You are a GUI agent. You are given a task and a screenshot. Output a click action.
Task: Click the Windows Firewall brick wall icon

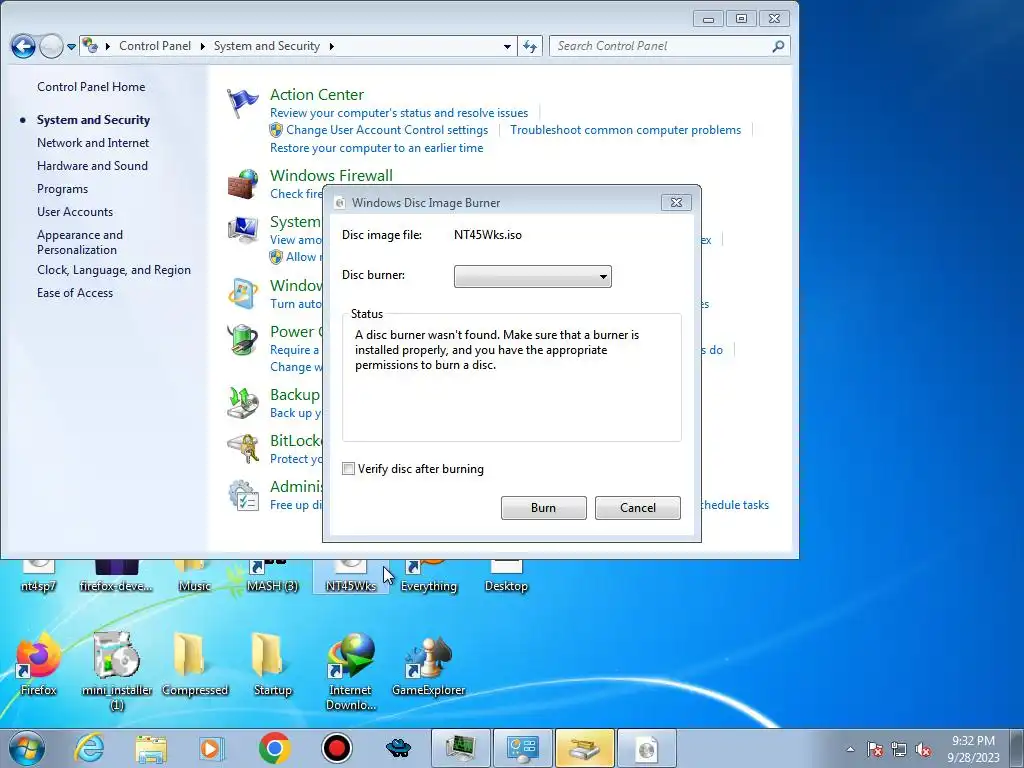click(242, 184)
